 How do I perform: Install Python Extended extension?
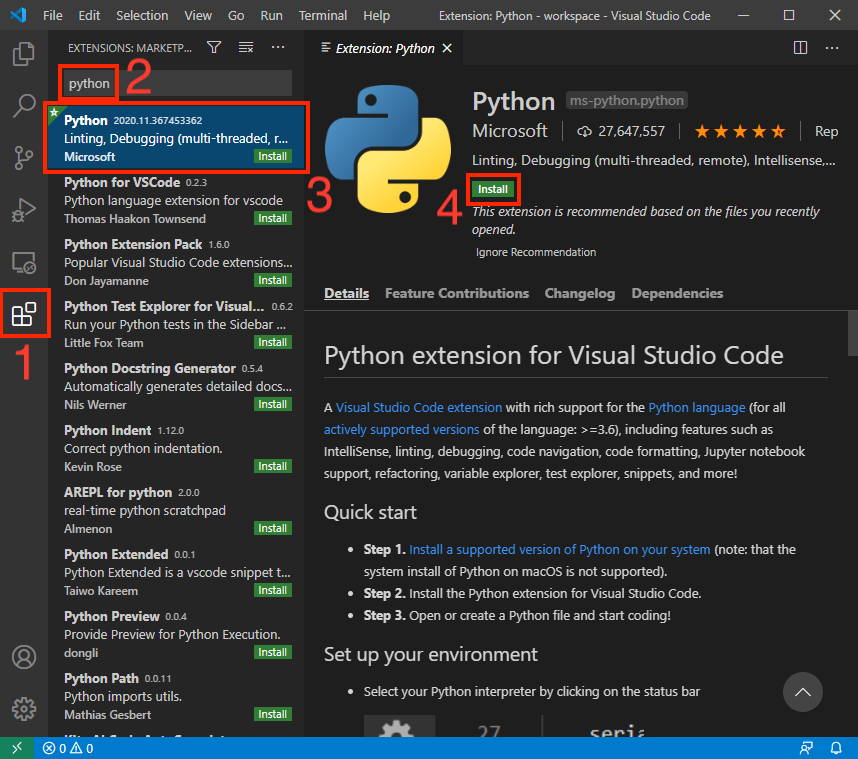pos(273,590)
